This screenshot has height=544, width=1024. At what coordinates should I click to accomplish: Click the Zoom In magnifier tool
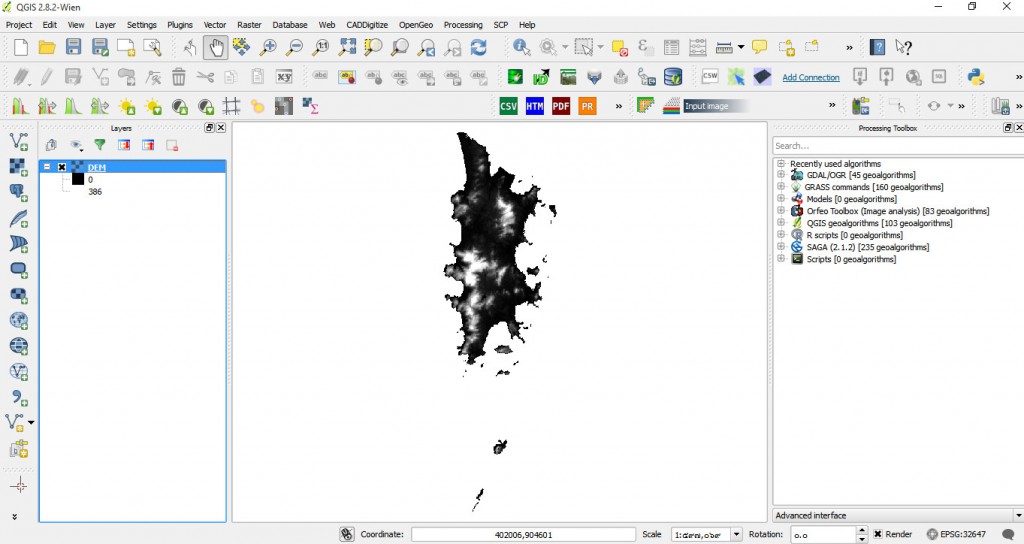[268, 47]
